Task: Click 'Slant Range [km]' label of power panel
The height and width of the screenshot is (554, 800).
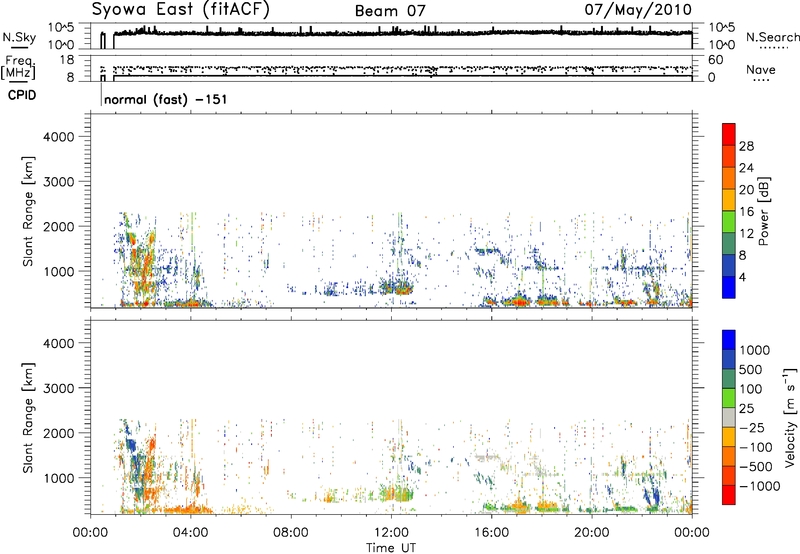Action: pyautogui.click(x=28, y=211)
